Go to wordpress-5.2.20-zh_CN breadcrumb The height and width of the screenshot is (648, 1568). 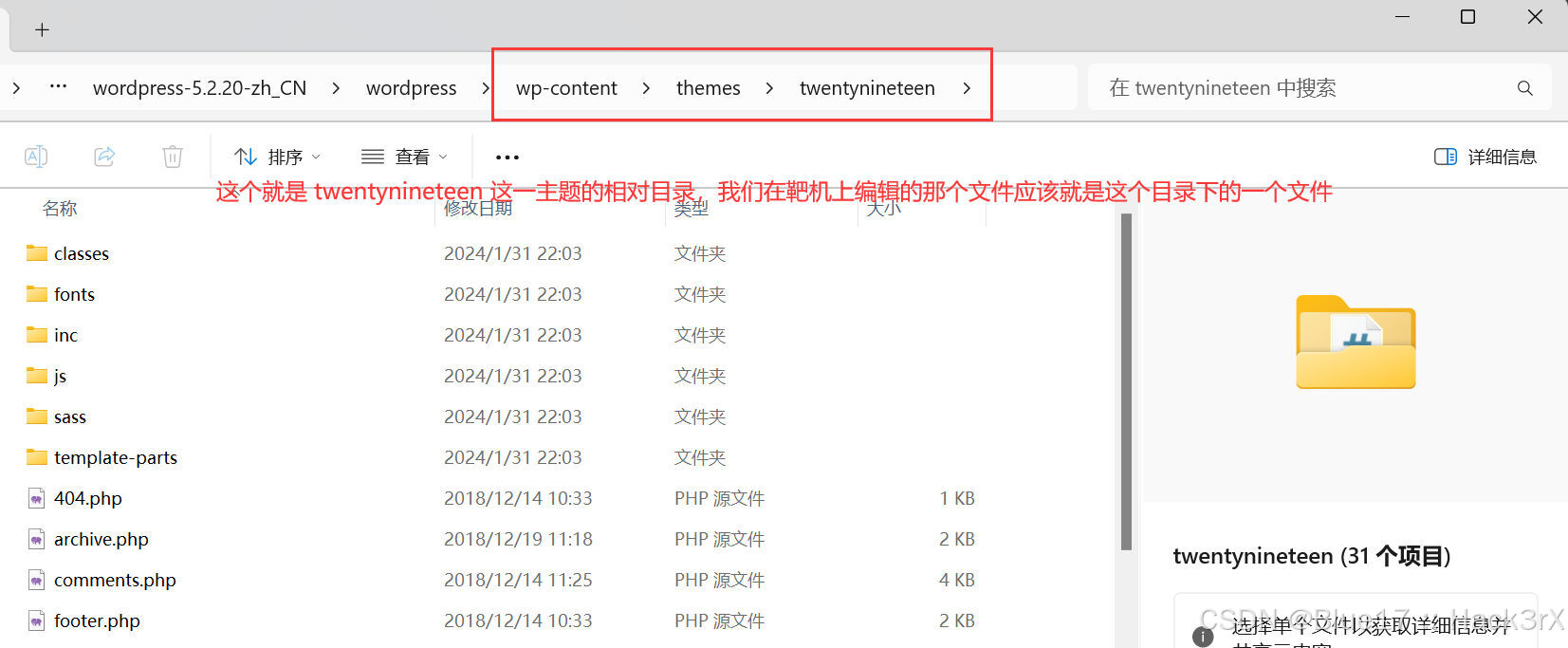coord(199,88)
